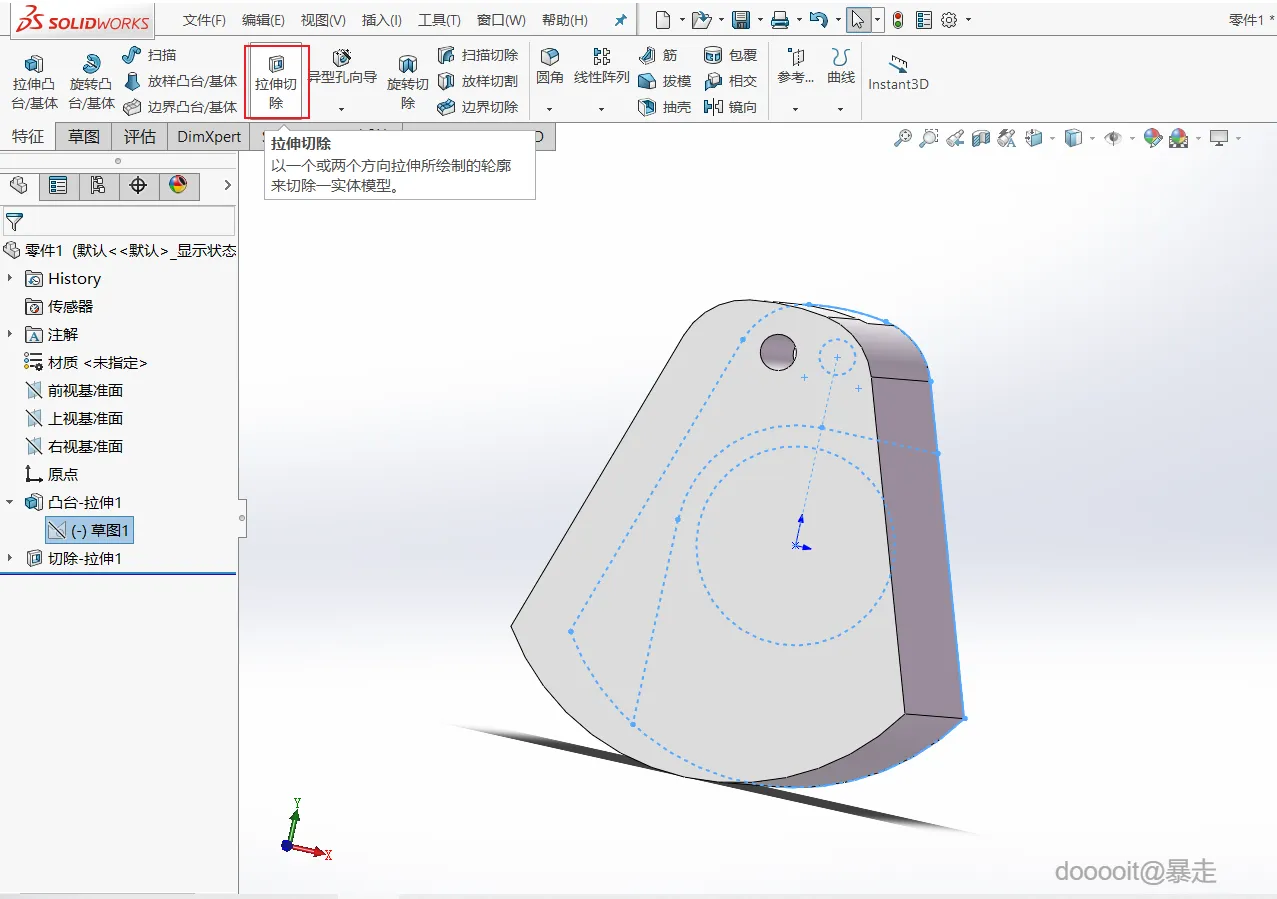The image size is (1277, 899).
Task: Toggle the hide/show items eye icon
Action: [x=1112, y=138]
